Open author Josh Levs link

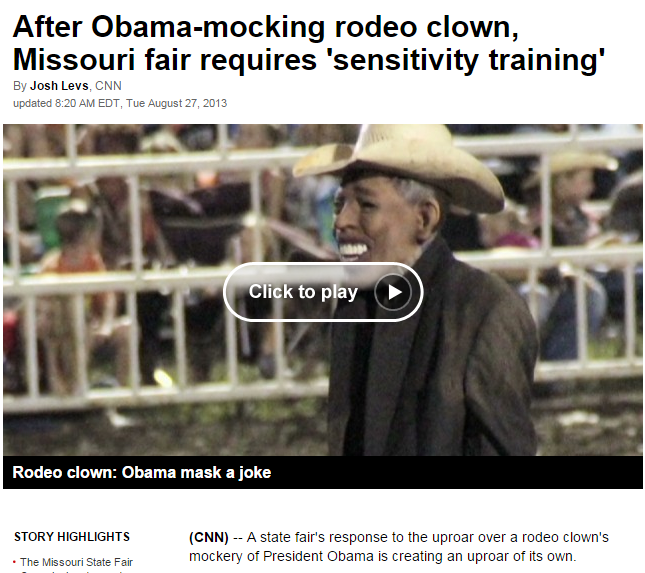coord(59,86)
